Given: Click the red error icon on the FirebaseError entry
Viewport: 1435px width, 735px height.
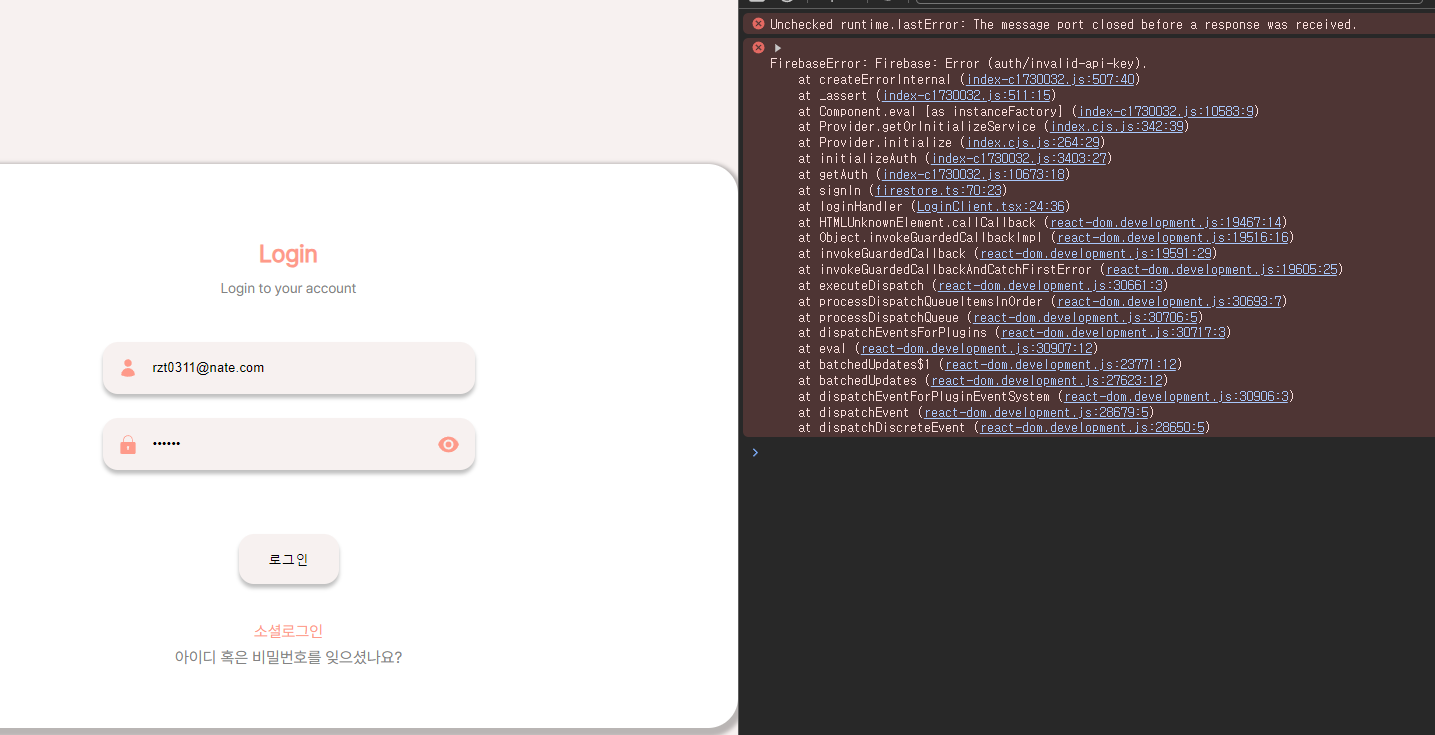Looking at the screenshot, I should (757, 47).
